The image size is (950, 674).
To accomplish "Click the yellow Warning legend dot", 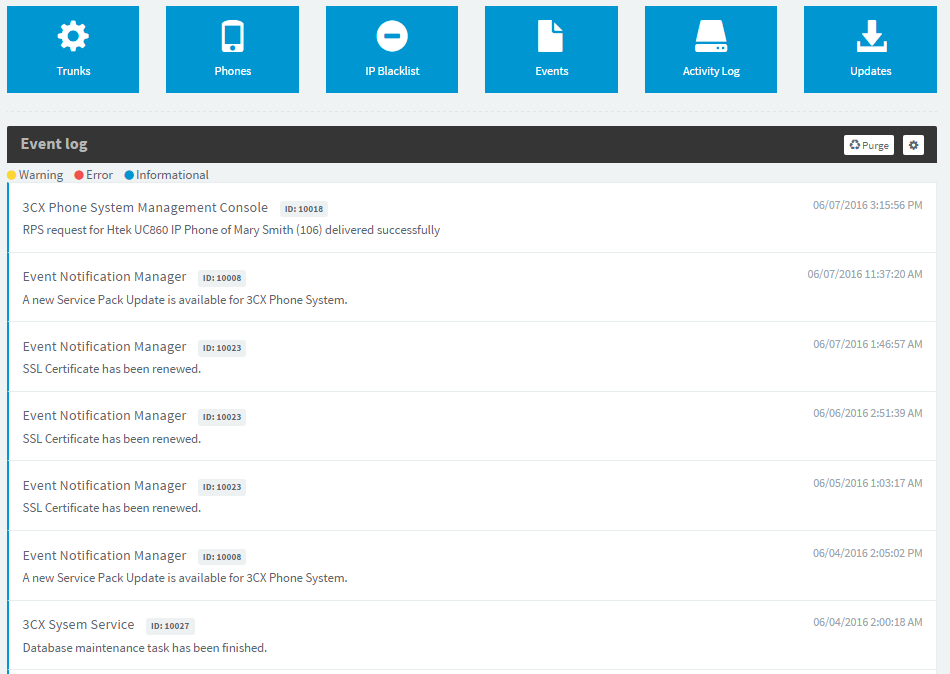I will pos(12,175).
